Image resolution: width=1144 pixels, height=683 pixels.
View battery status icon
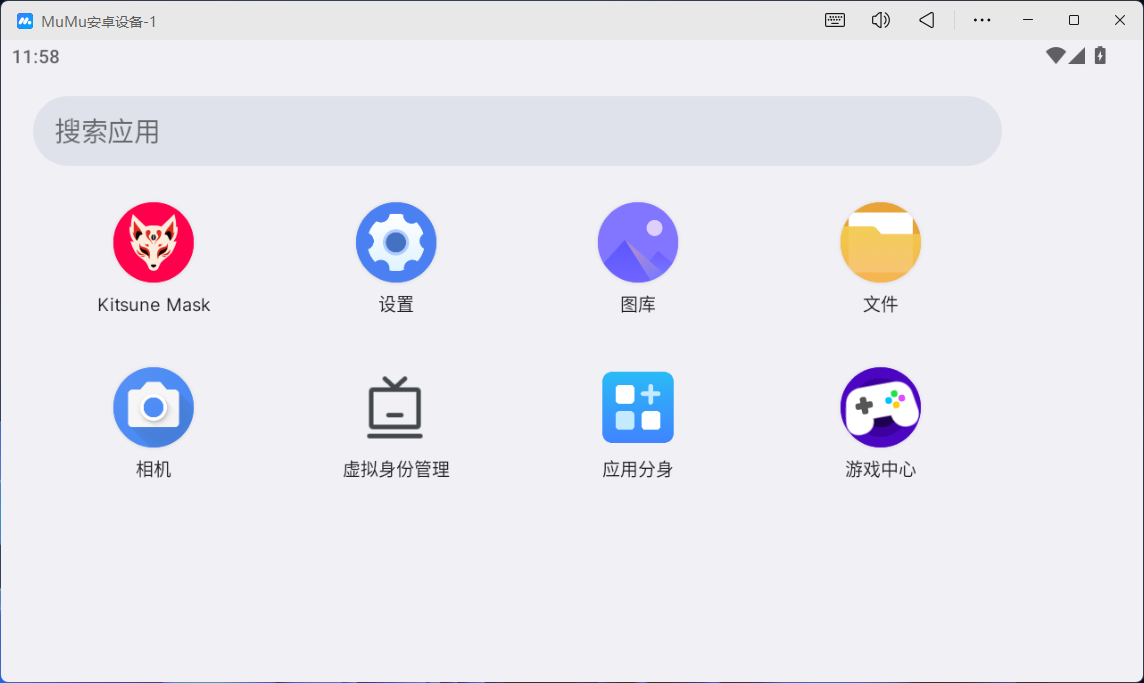click(x=1100, y=56)
